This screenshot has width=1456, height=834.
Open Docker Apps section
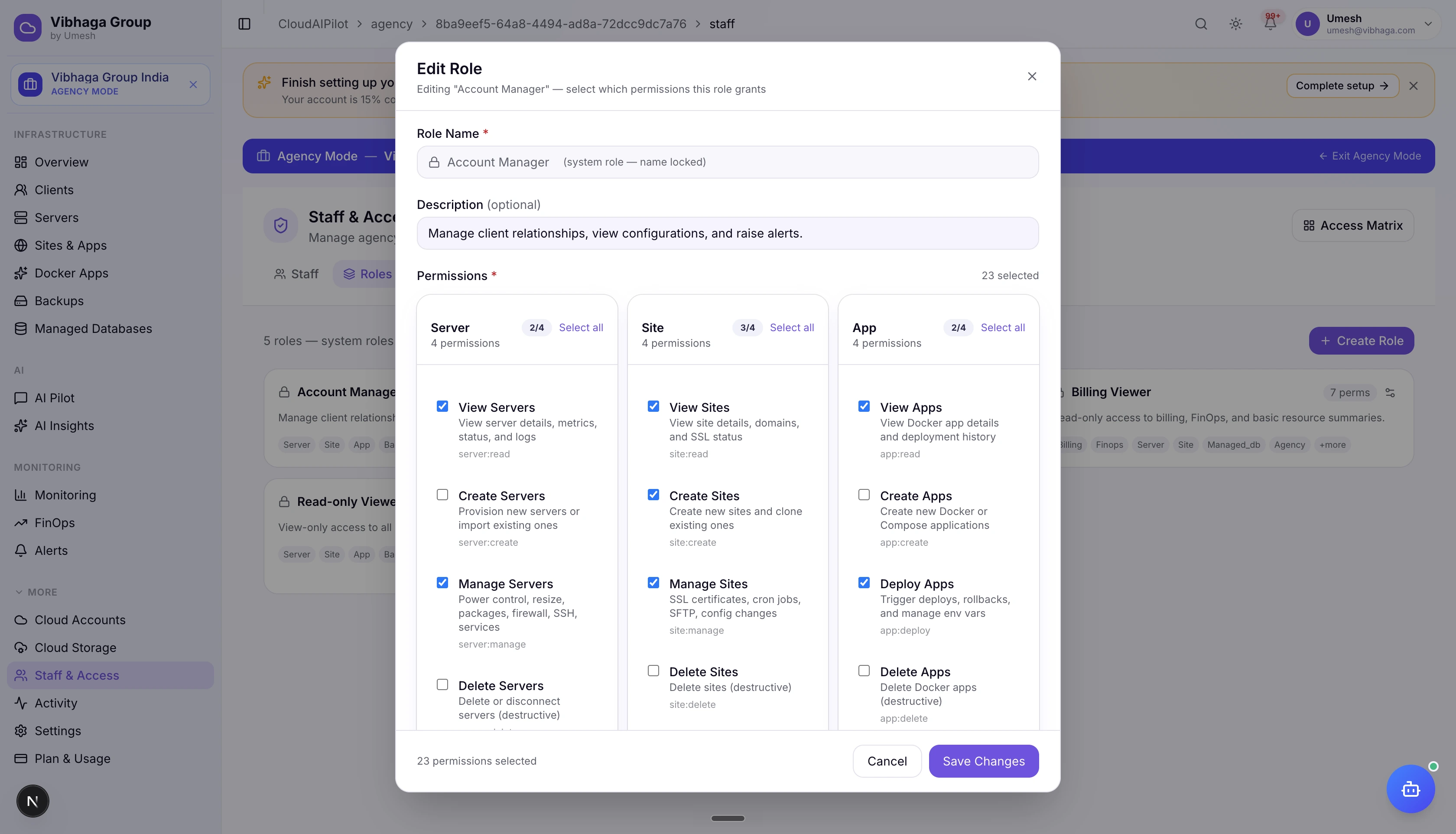[110, 273]
